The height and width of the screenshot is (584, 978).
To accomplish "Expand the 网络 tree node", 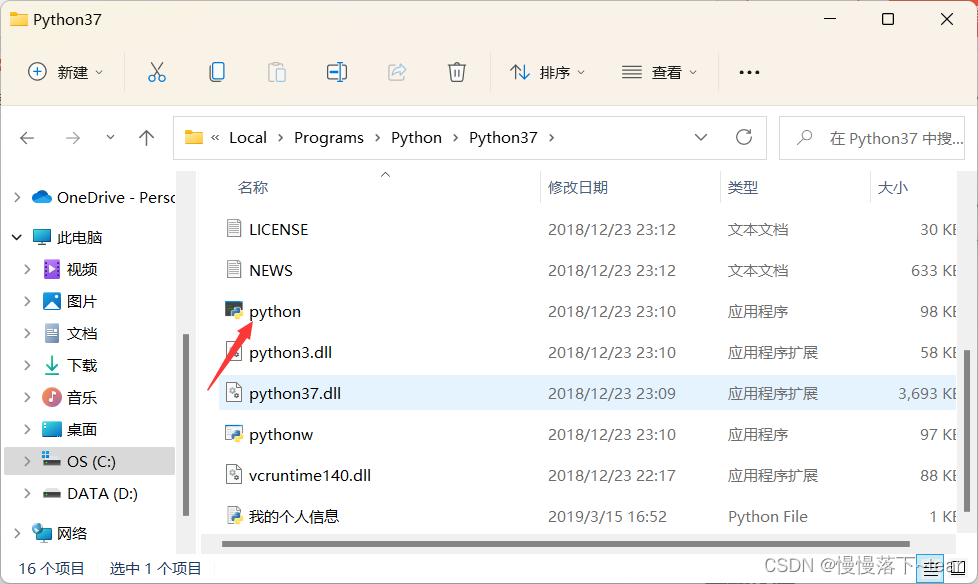I will point(17,533).
